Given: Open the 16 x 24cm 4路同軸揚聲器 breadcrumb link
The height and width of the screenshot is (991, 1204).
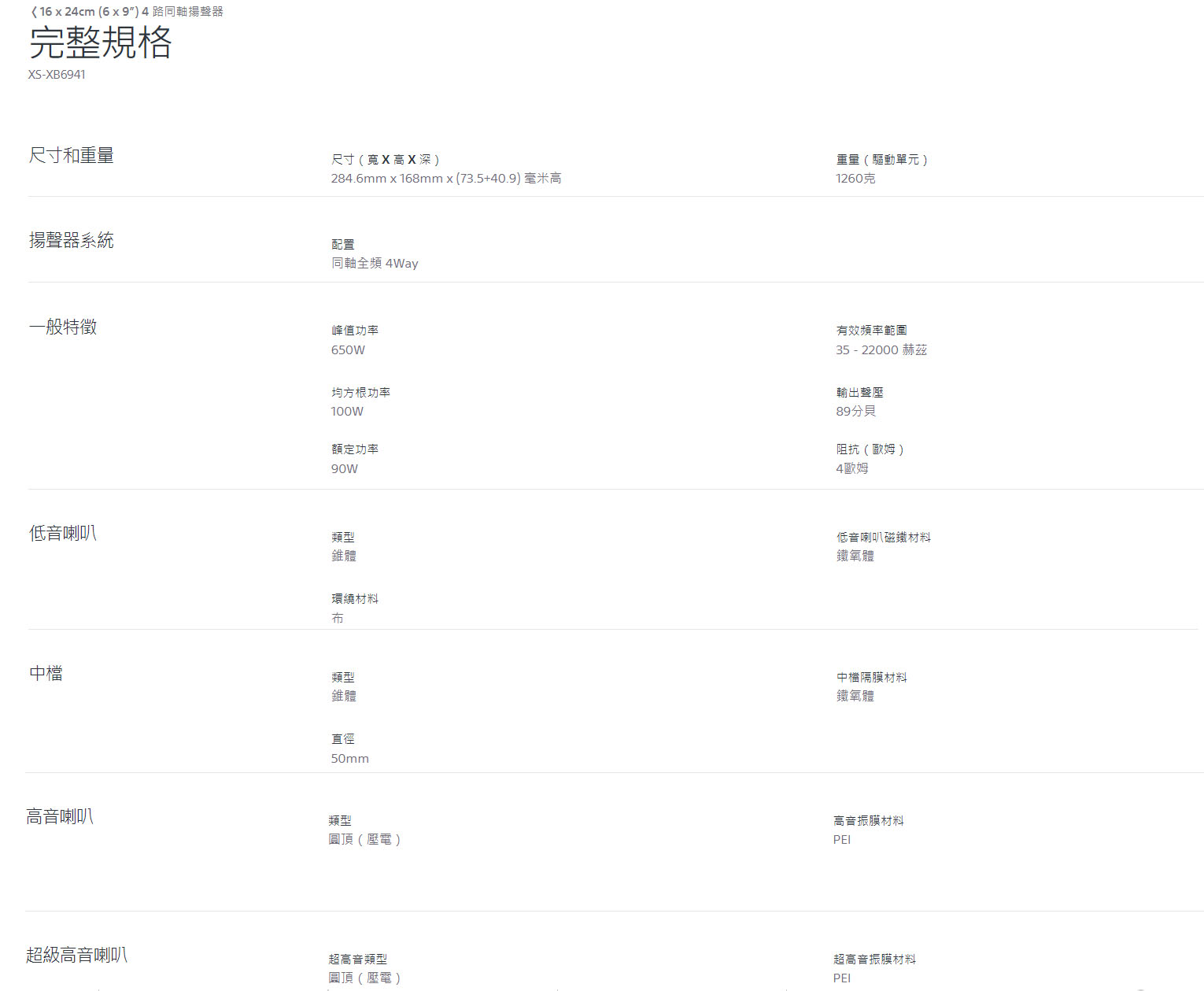Looking at the screenshot, I should click(131, 12).
